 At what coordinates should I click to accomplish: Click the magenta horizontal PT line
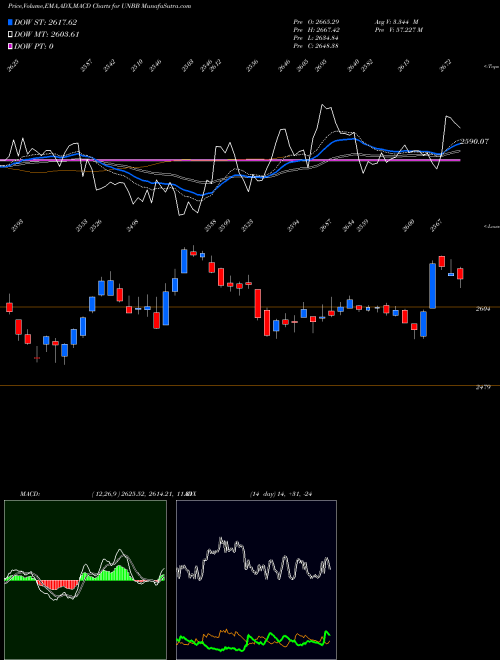[230, 160]
